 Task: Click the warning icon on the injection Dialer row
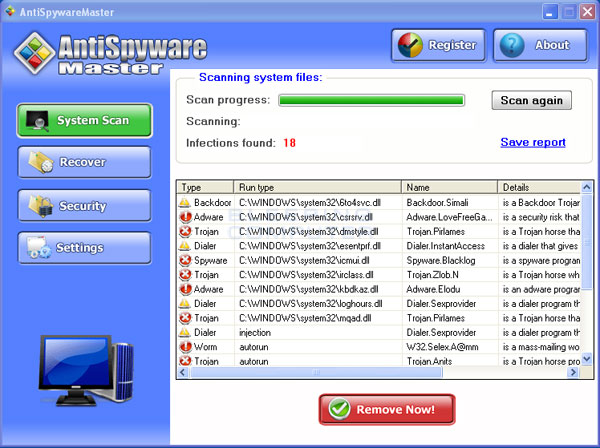coord(185,332)
